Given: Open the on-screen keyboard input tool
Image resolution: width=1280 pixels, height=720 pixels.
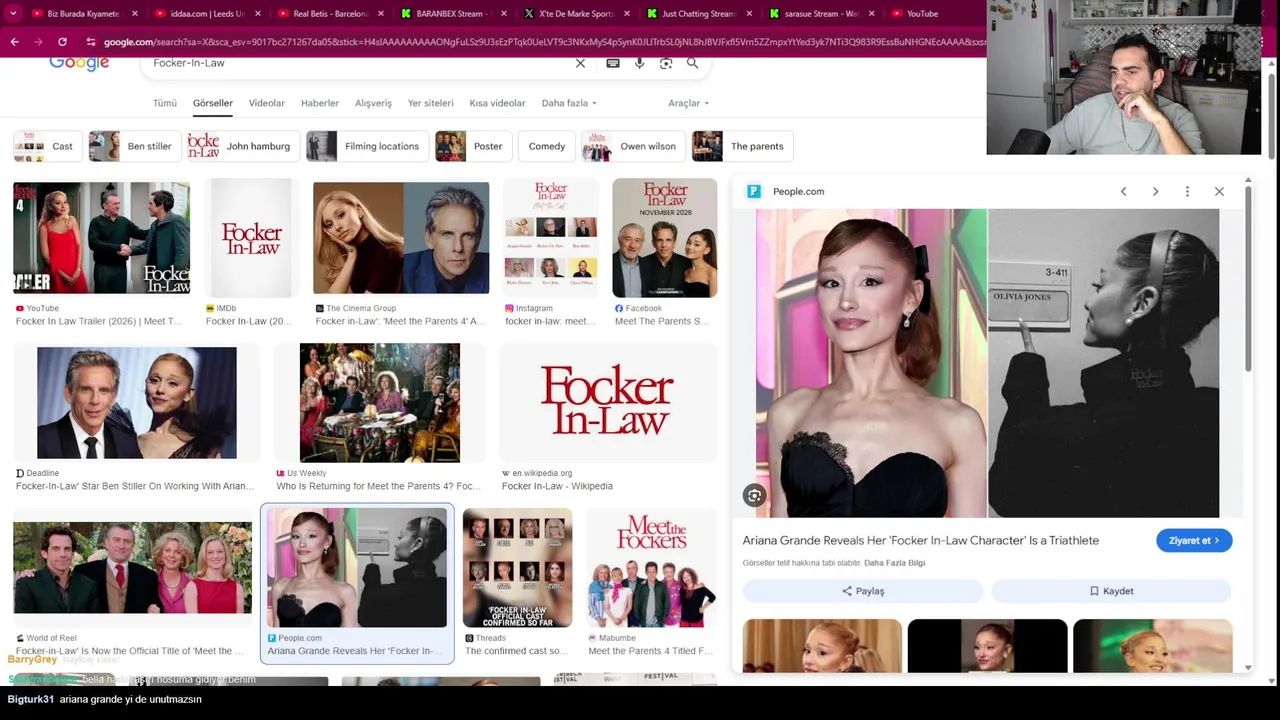Looking at the screenshot, I should [x=613, y=63].
